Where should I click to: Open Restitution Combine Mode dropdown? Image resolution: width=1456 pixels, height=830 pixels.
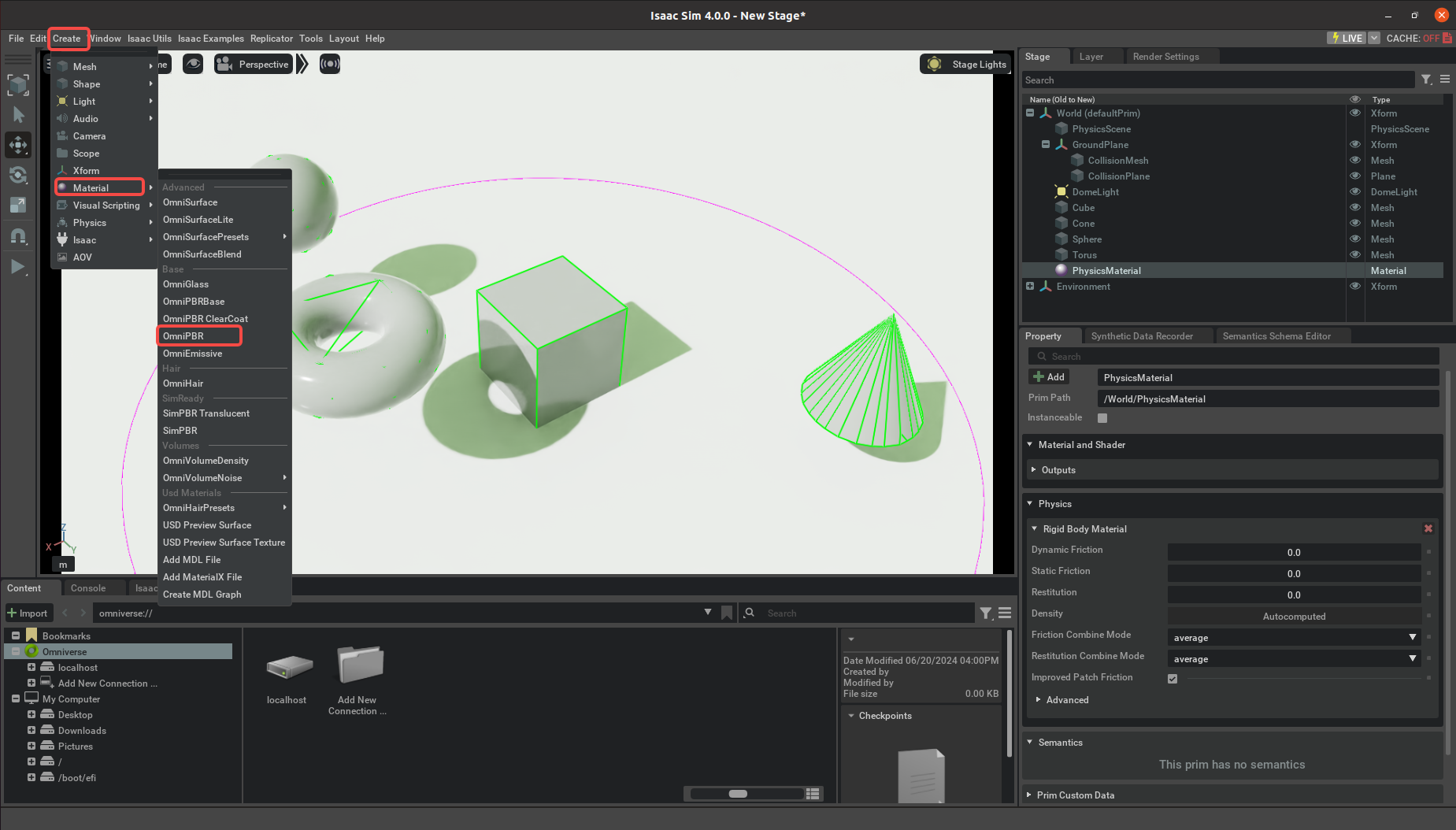pyautogui.click(x=1295, y=658)
